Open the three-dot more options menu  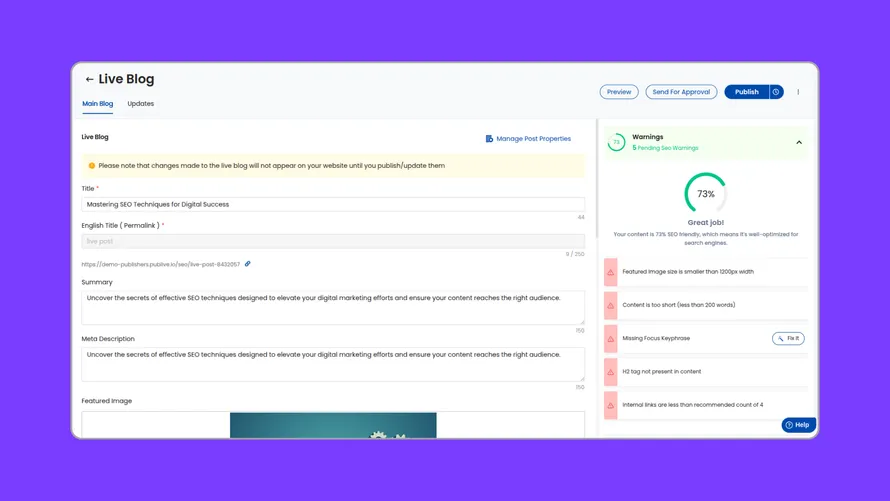[798, 92]
